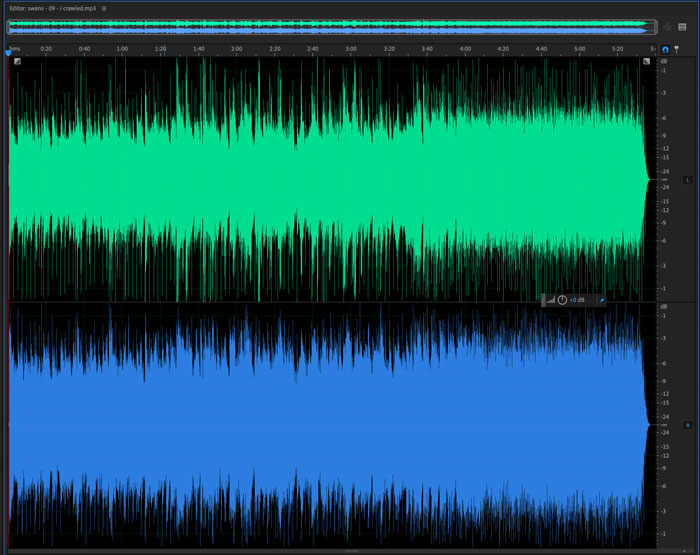Click the 5:00 mark on the time ruler

coord(579,49)
